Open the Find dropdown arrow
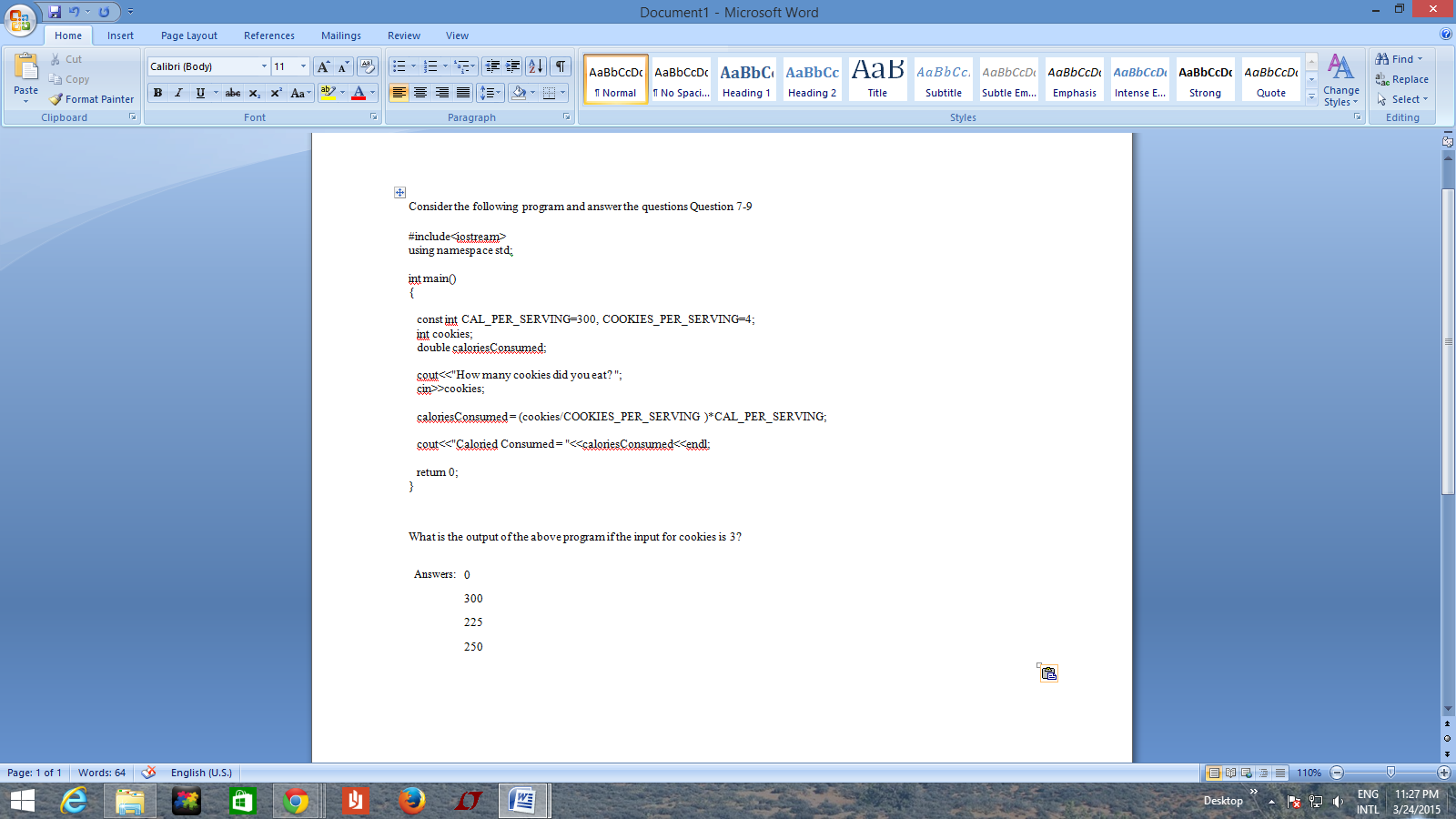 coord(1420,59)
